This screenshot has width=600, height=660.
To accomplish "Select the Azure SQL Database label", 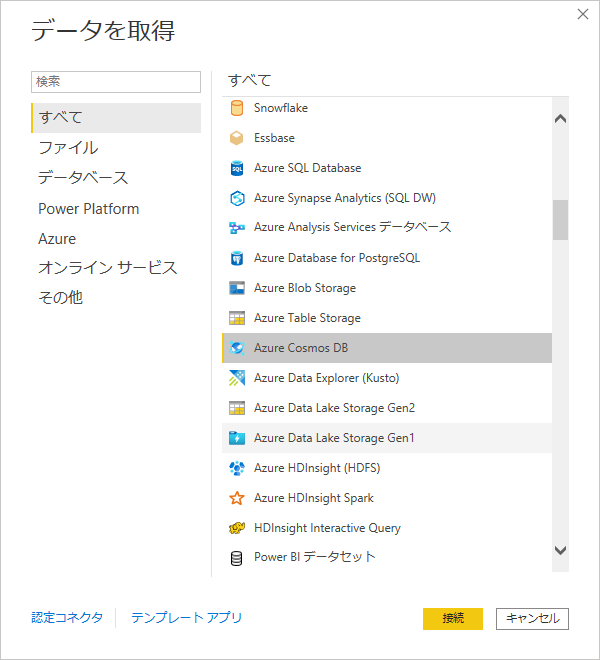I will (307, 168).
